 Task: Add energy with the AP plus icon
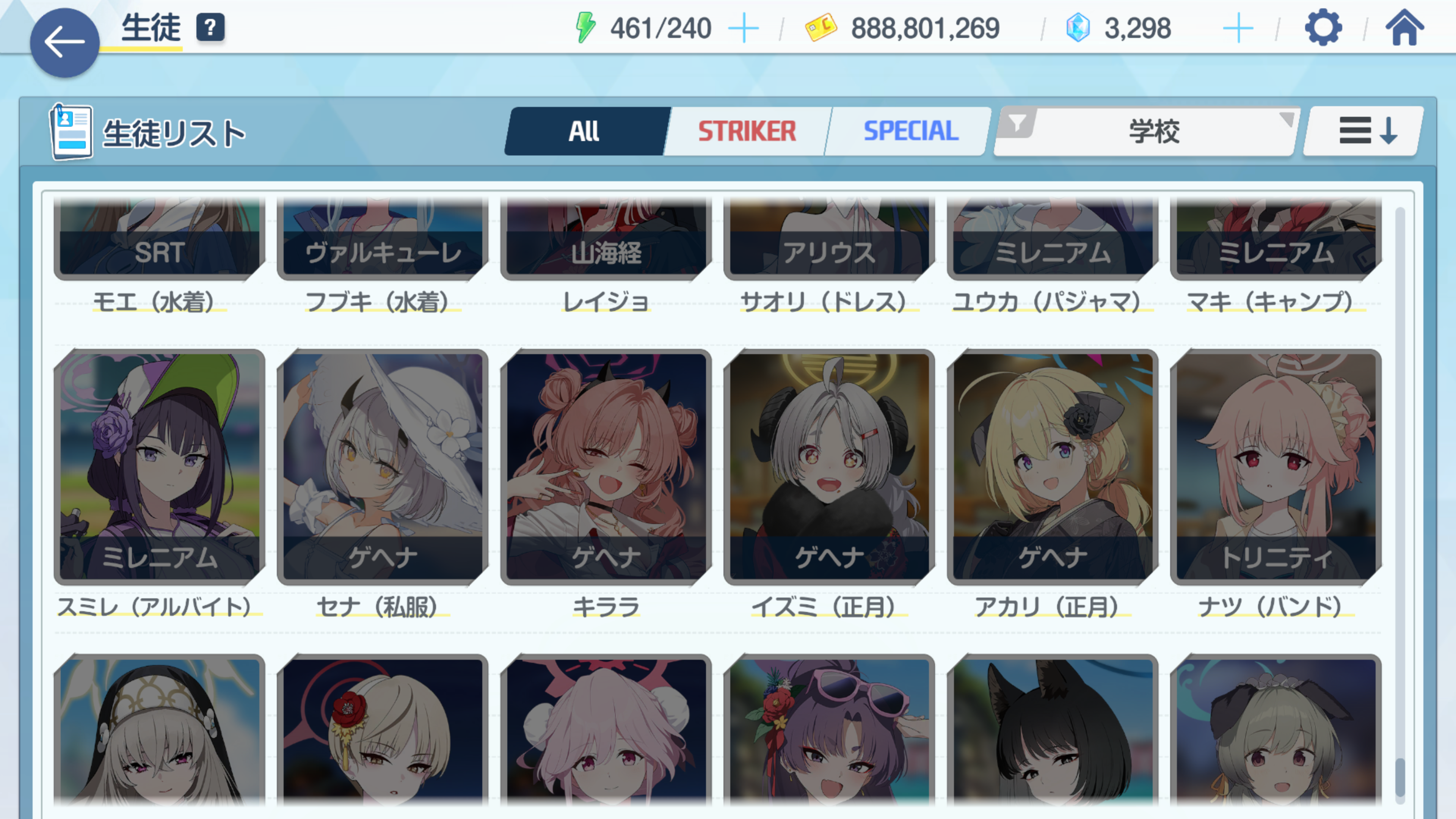coord(743,28)
